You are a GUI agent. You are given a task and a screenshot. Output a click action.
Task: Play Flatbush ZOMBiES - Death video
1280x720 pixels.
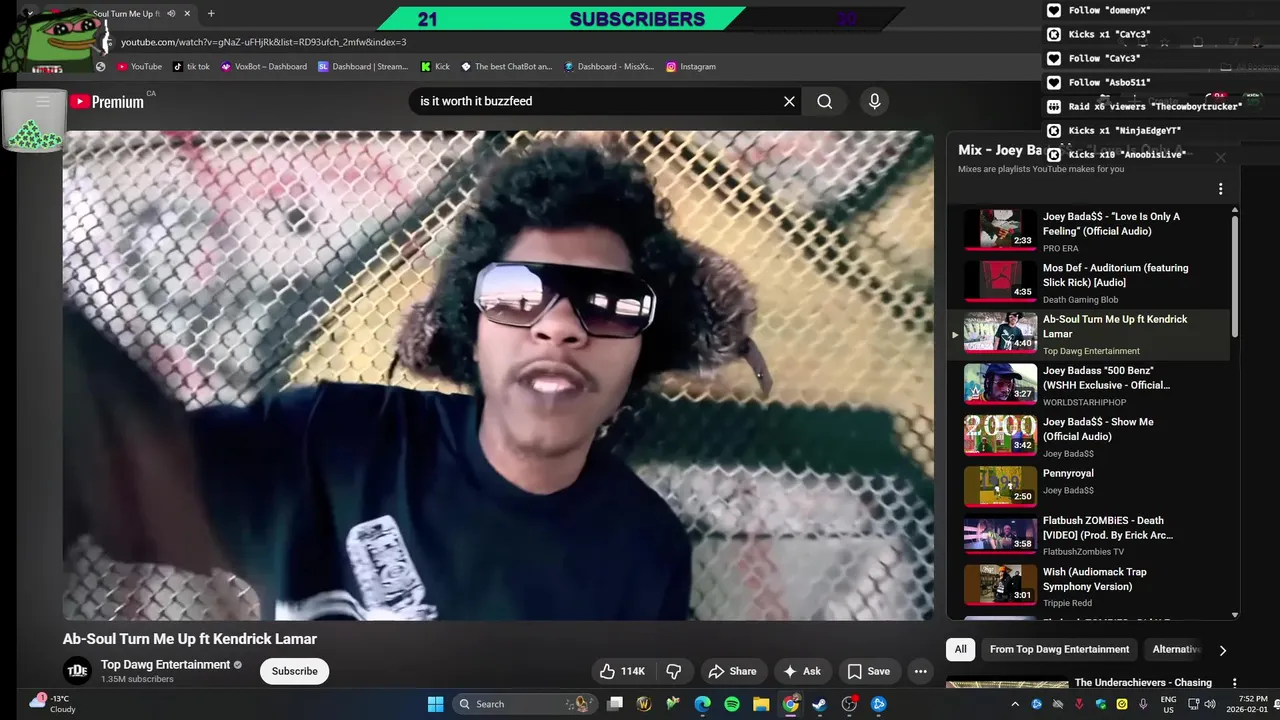click(1088, 536)
